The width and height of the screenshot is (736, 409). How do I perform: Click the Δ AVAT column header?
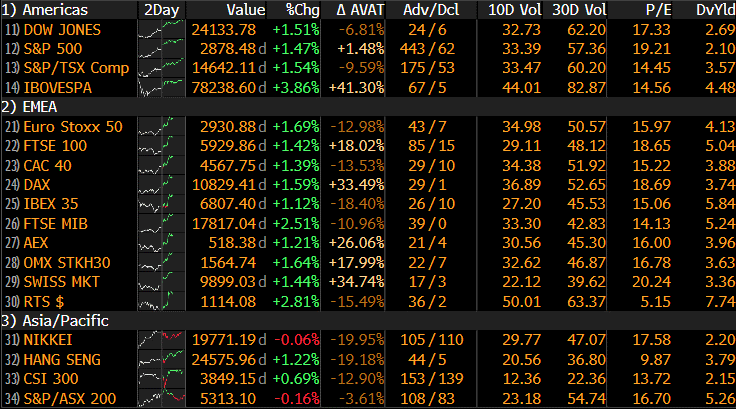tap(360, 10)
